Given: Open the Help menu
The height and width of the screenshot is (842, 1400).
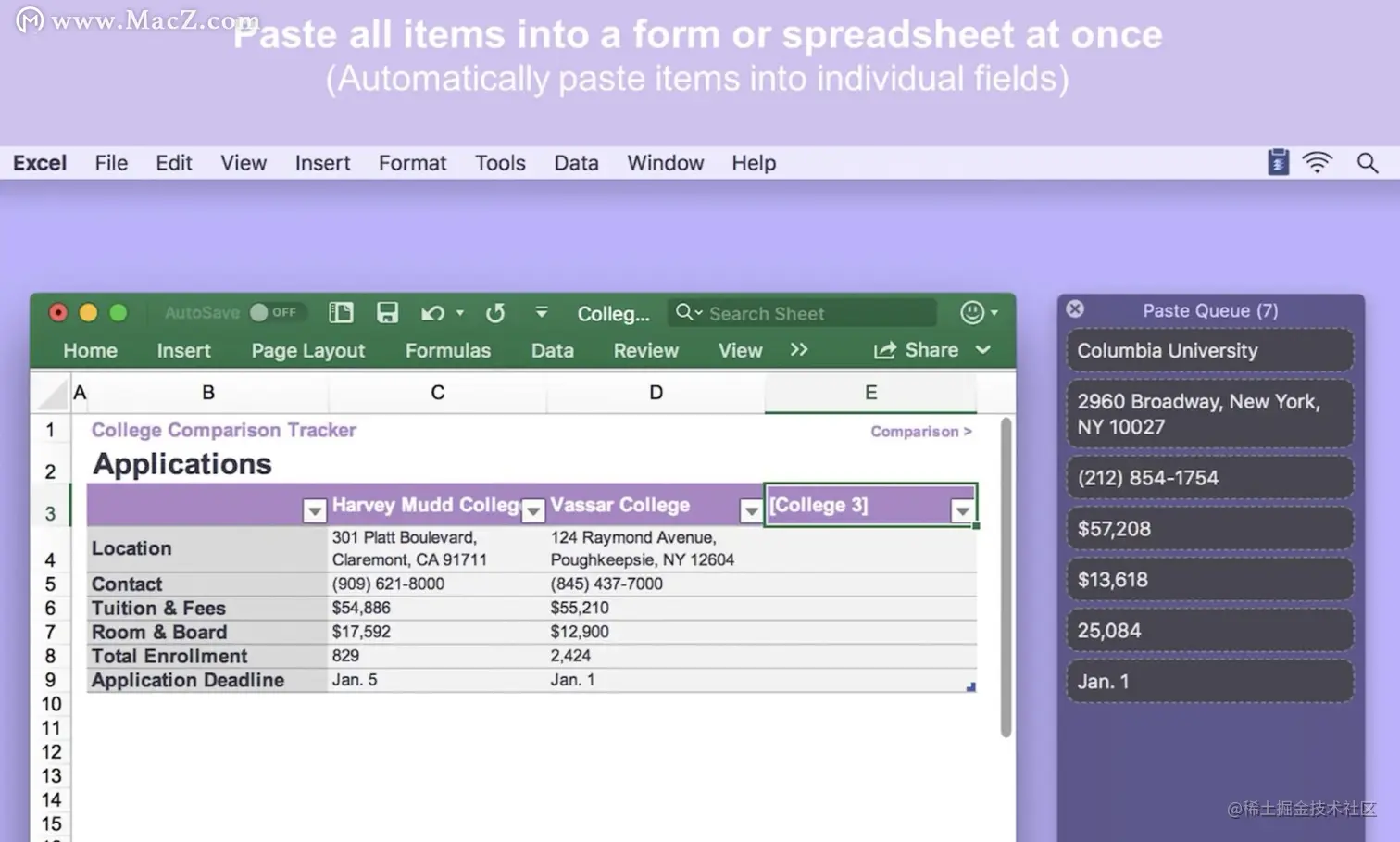Looking at the screenshot, I should [754, 163].
